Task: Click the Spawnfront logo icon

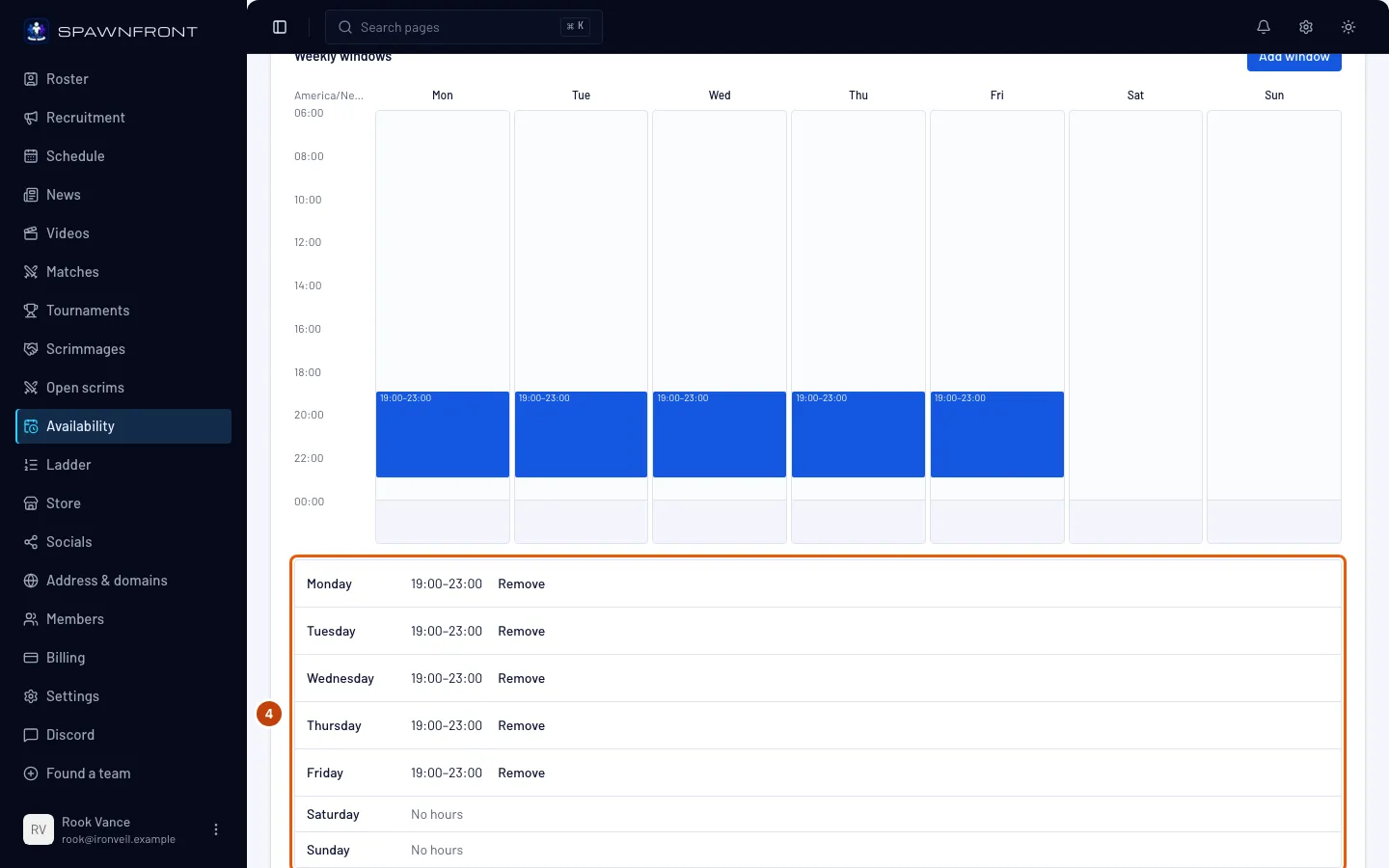Action: 37,31
